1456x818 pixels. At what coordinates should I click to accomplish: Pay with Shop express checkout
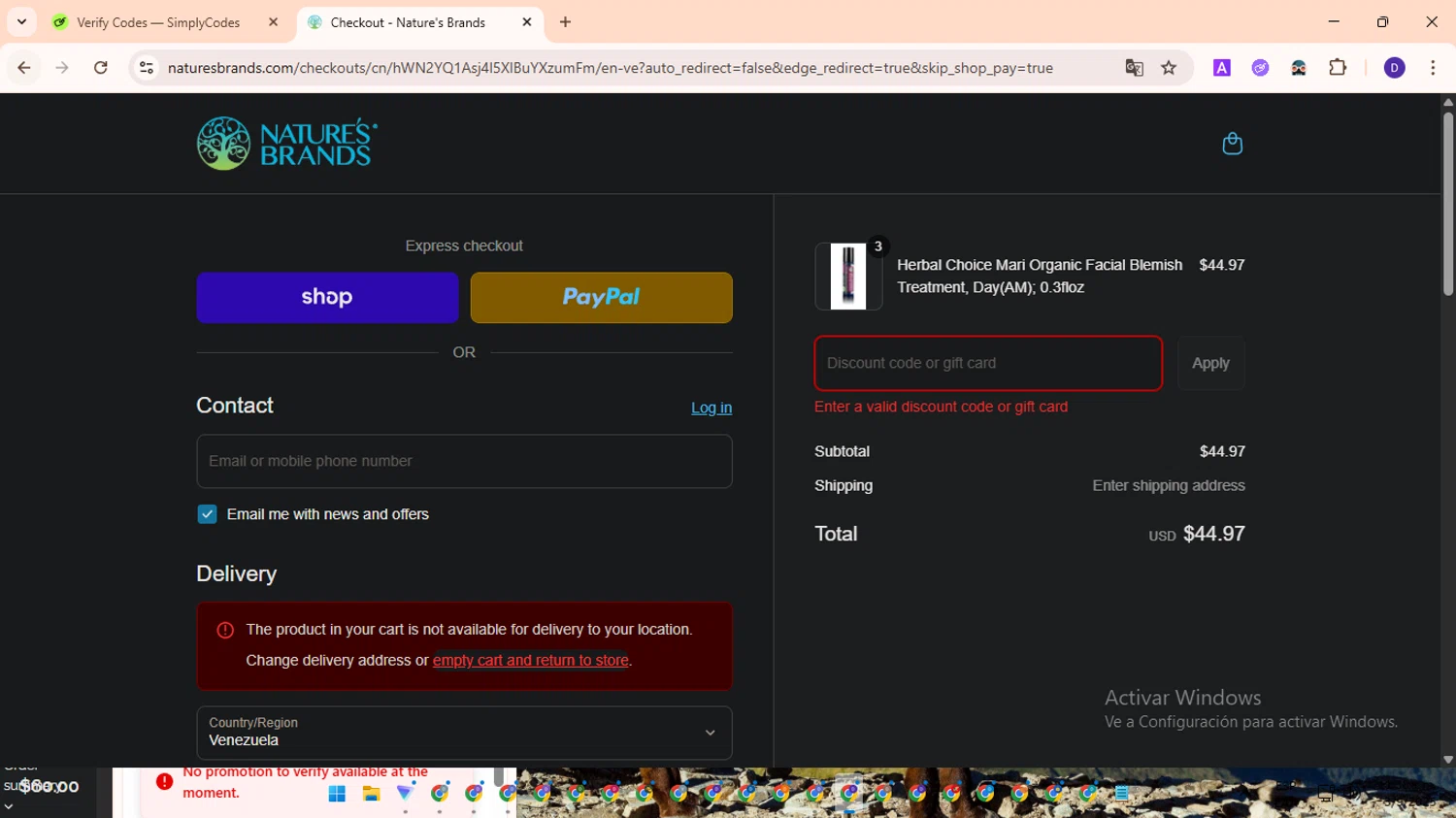pyautogui.click(x=327, y=298)
